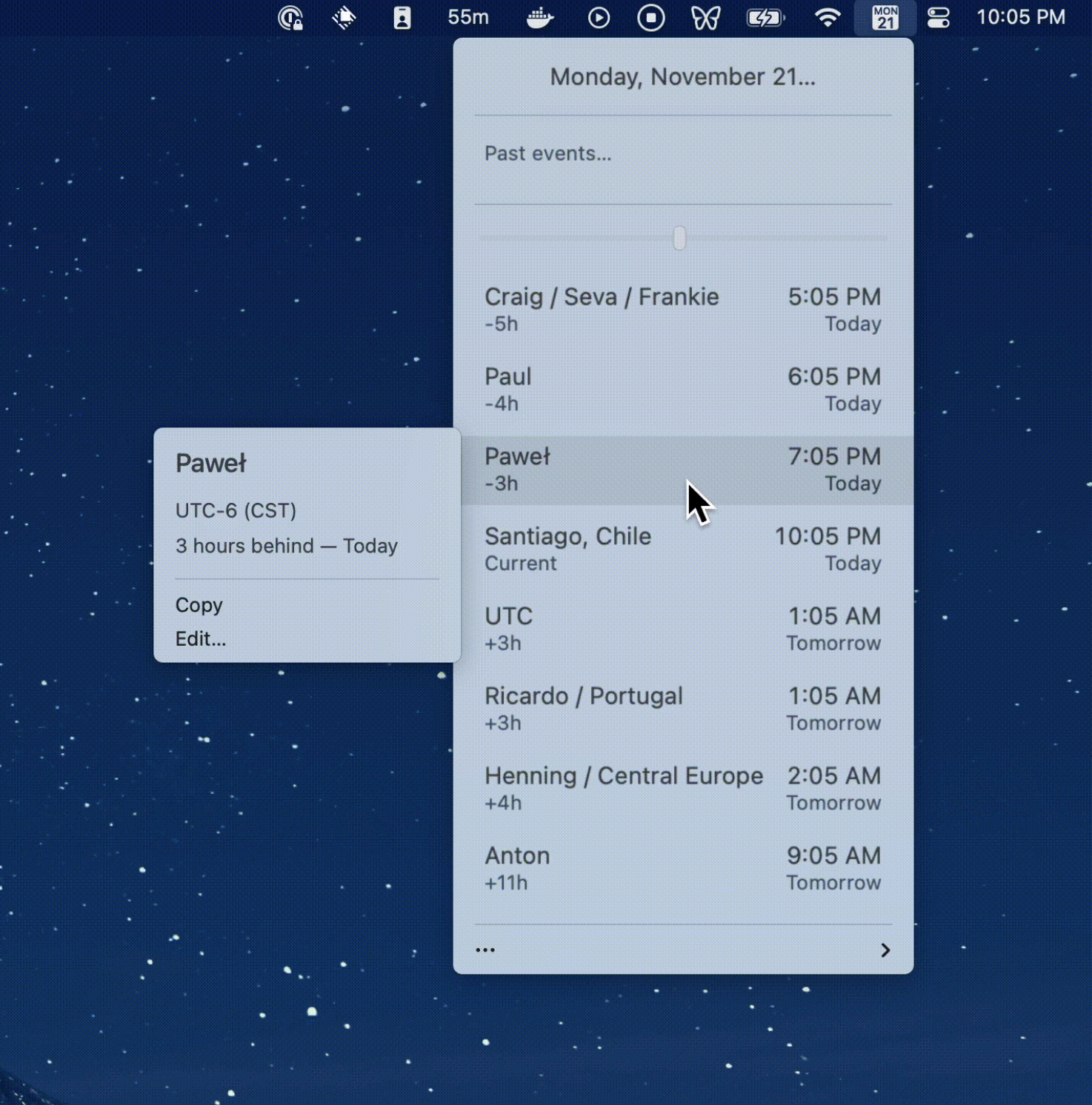Click the play circle icon in menu bar
Image resolution: width=1092 pixels, height=1105 pixels.
599,18
